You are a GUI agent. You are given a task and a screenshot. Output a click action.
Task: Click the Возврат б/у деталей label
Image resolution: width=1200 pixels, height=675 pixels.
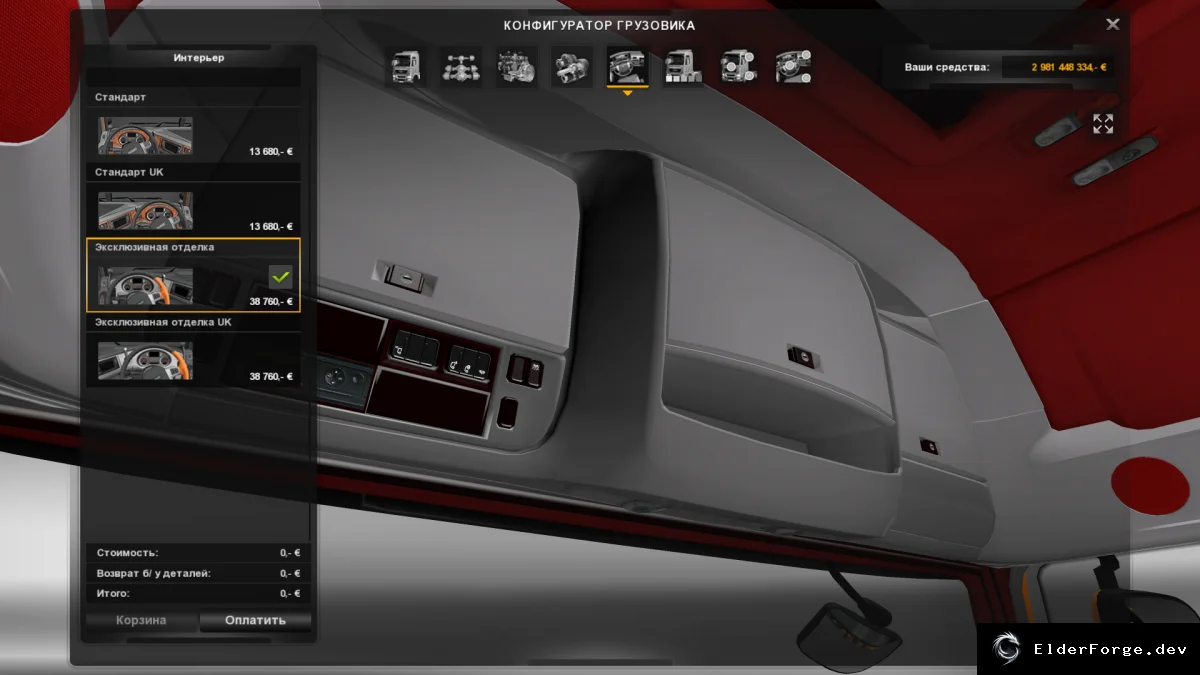coord(154,573)
